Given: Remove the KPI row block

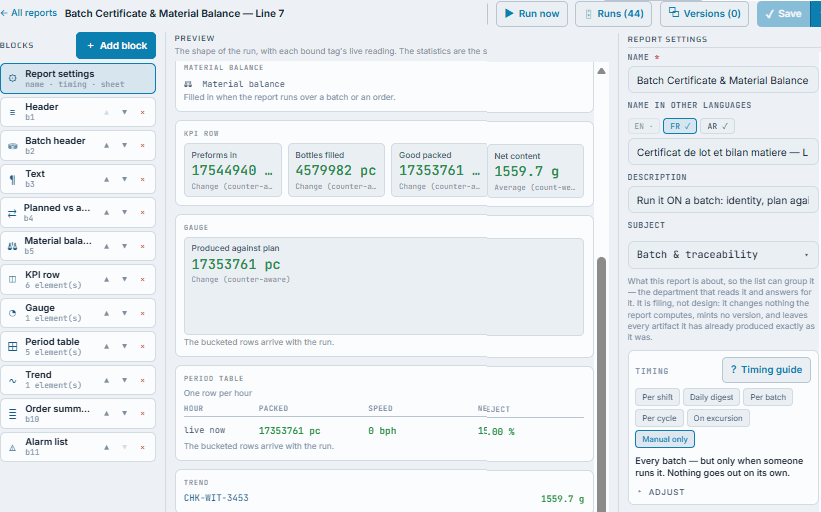Looking at the screenshot, I should click(142, 280).
